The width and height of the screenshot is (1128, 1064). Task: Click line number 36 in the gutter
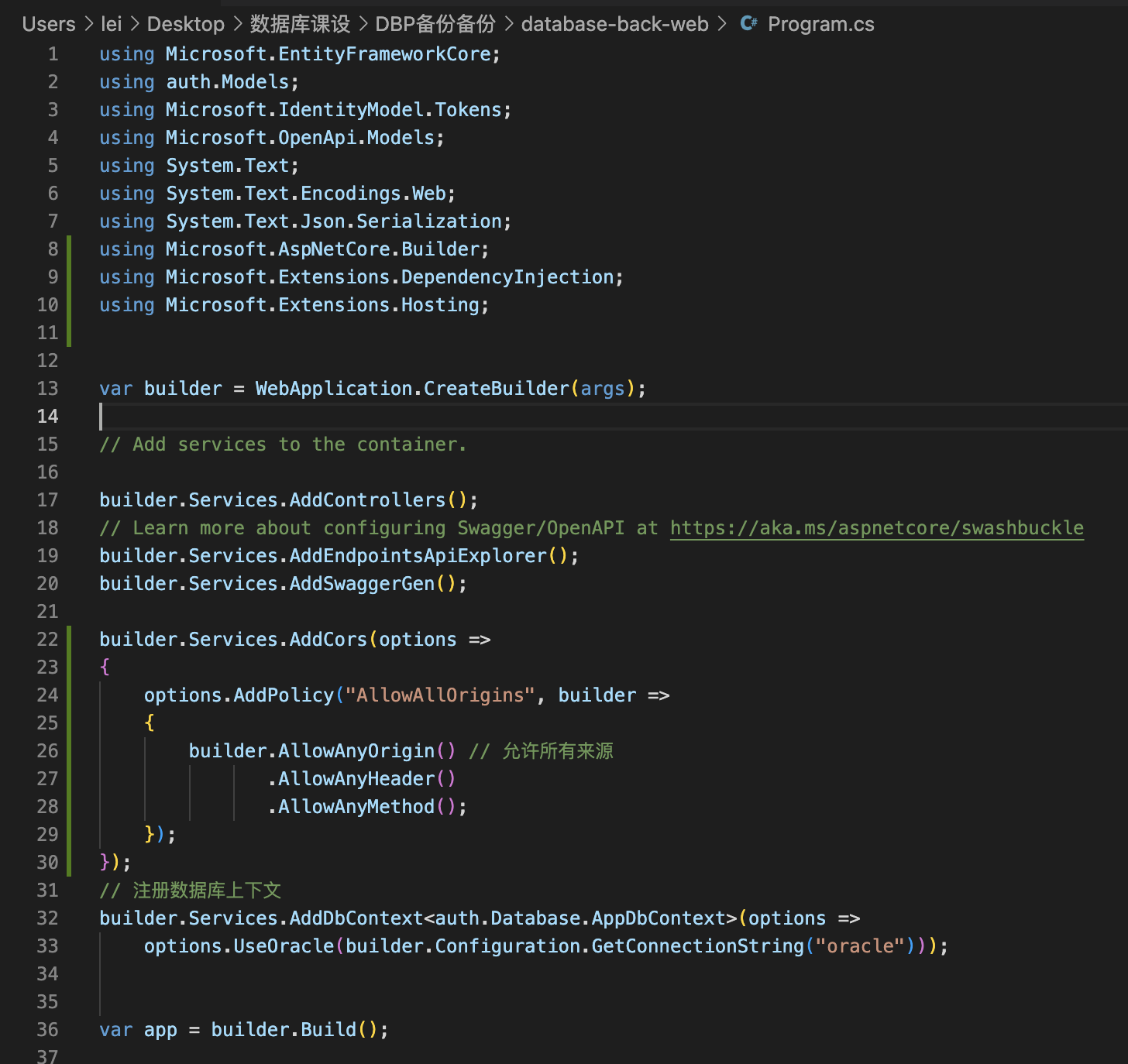coord(47,1029)
